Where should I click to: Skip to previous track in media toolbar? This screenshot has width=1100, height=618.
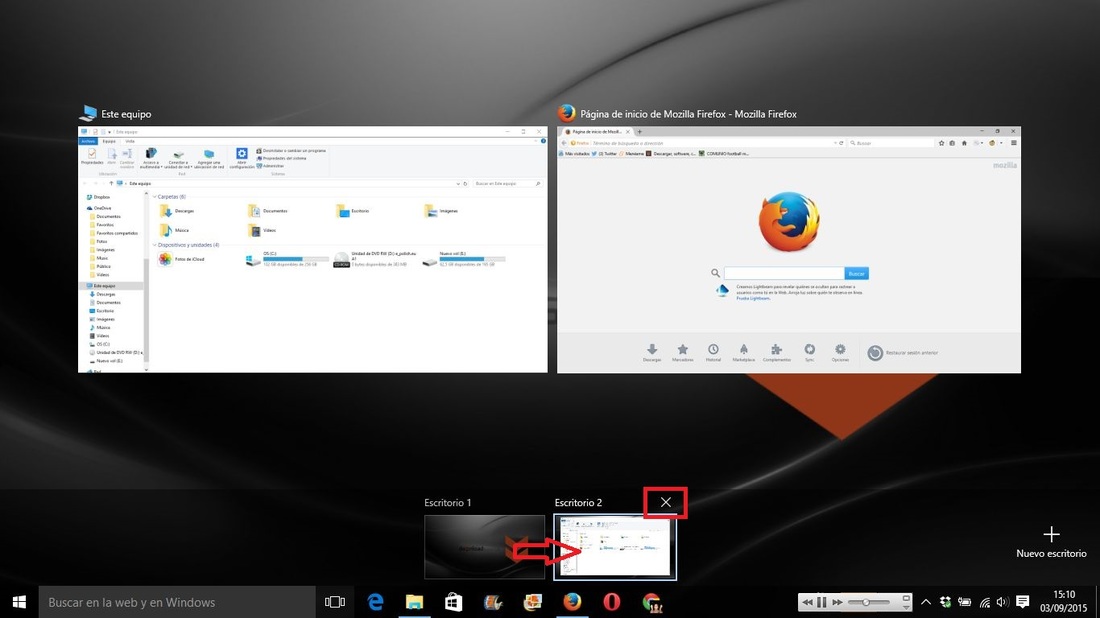(x=807, y=602)
